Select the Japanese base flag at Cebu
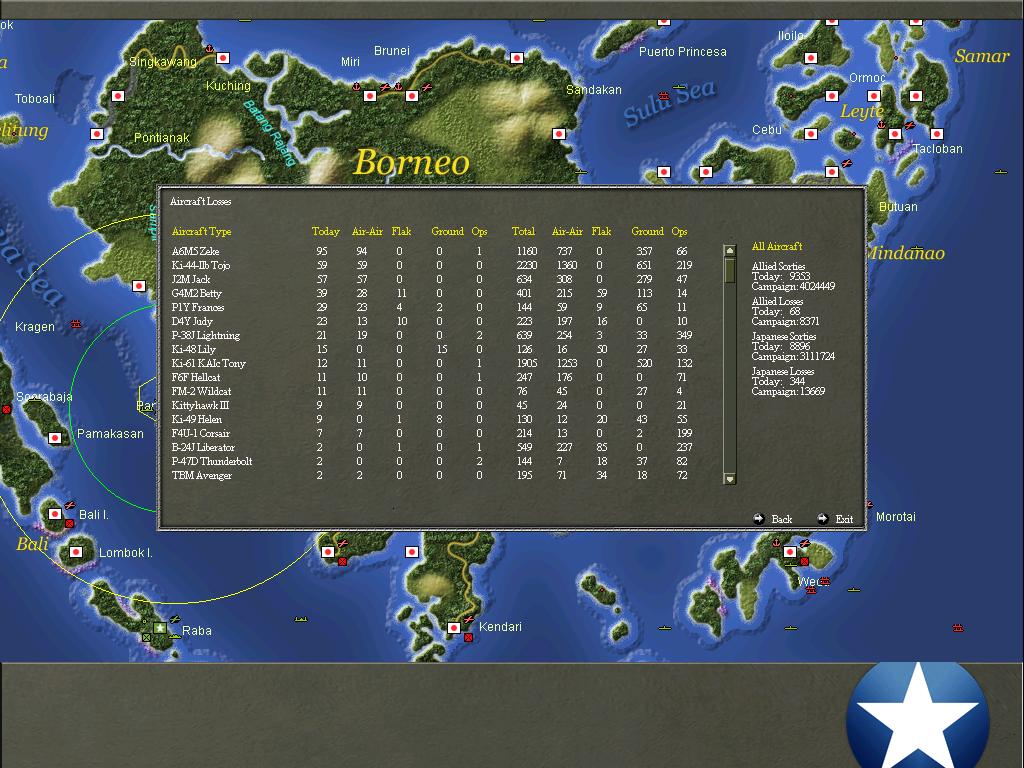This screenshot has height=768, width=1024. [810, 134]
